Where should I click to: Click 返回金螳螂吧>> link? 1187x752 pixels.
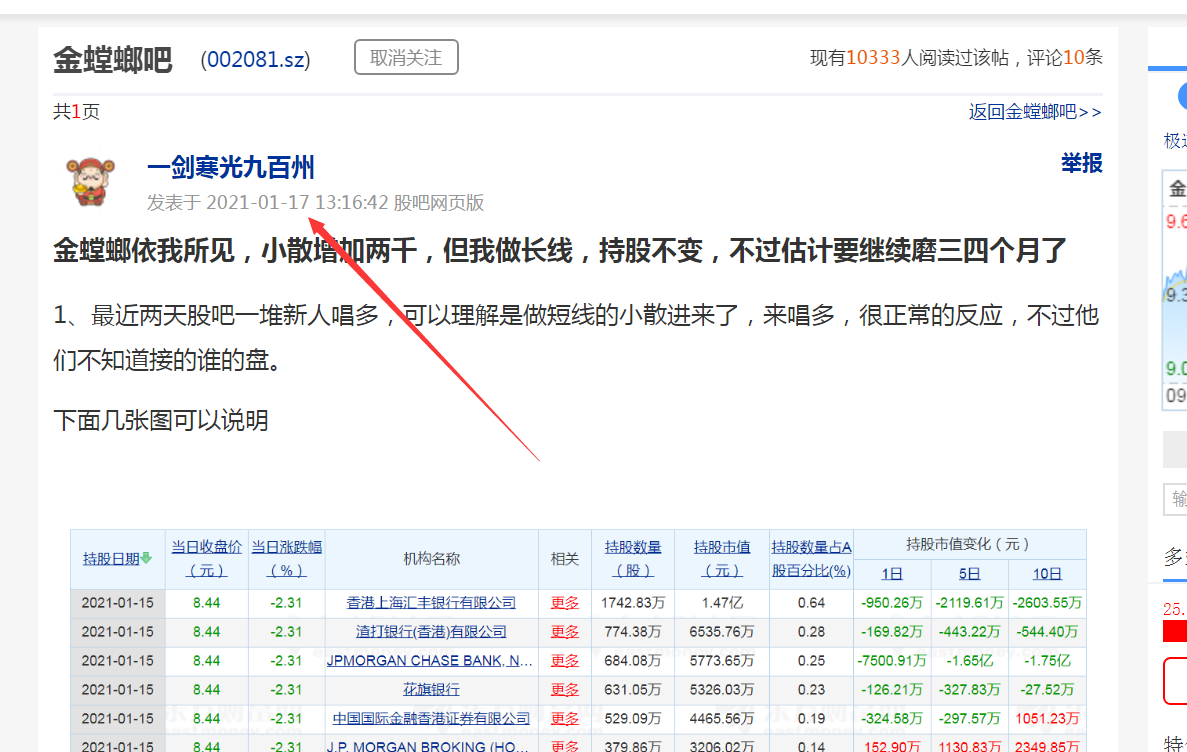pyautogui.click(x=1035, y=112)
